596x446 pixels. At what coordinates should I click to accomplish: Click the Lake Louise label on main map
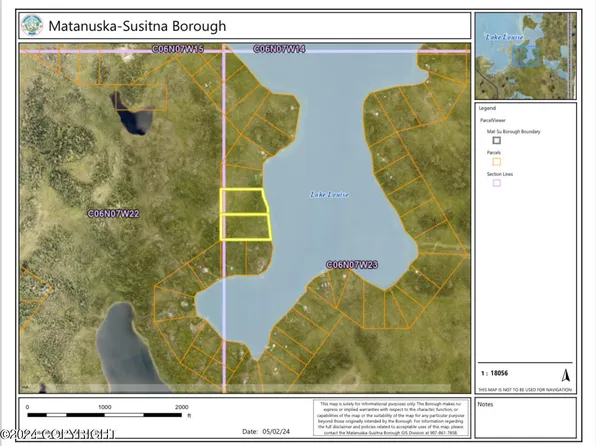329,195
